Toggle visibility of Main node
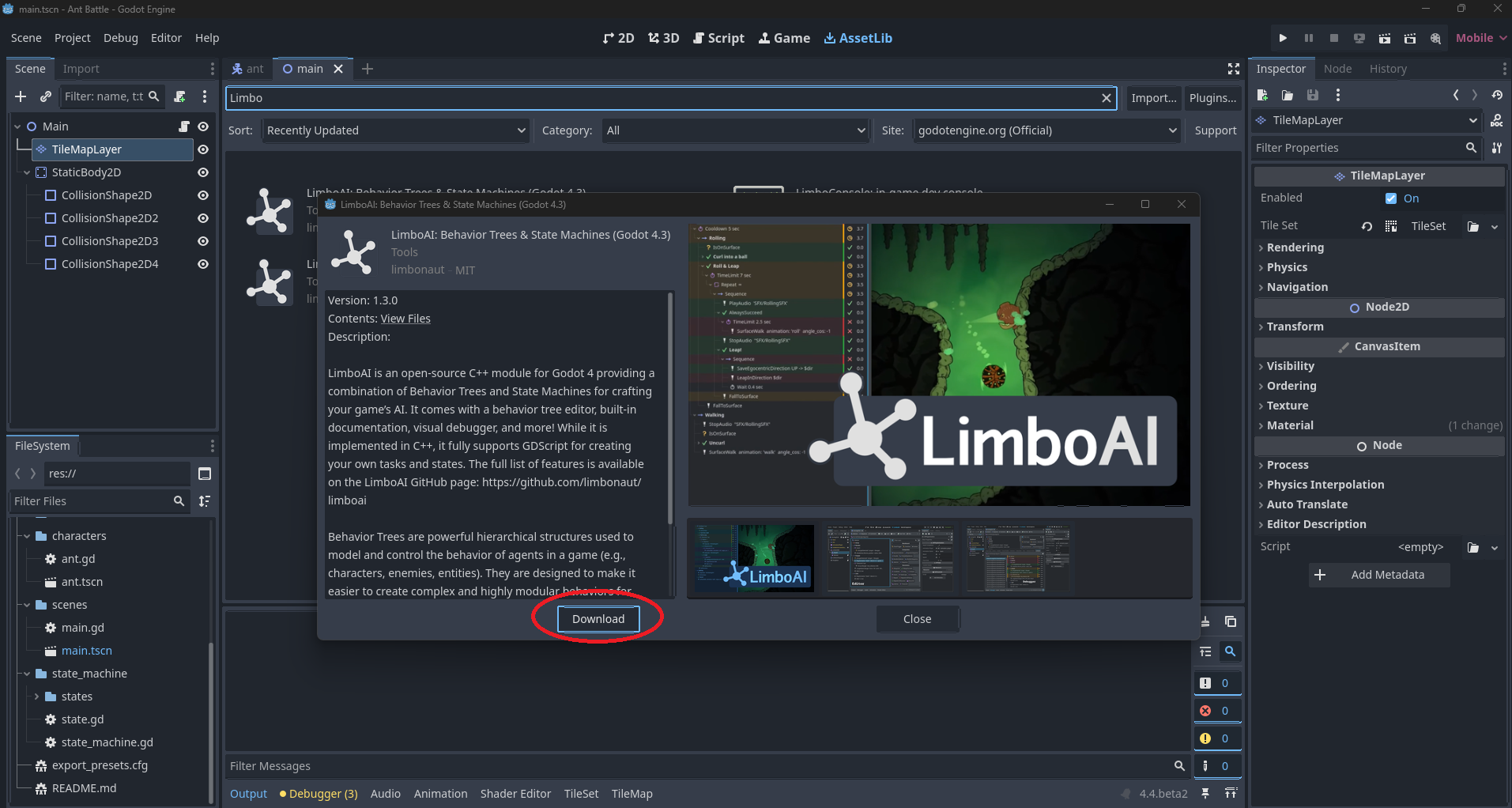 pos(203,126)
